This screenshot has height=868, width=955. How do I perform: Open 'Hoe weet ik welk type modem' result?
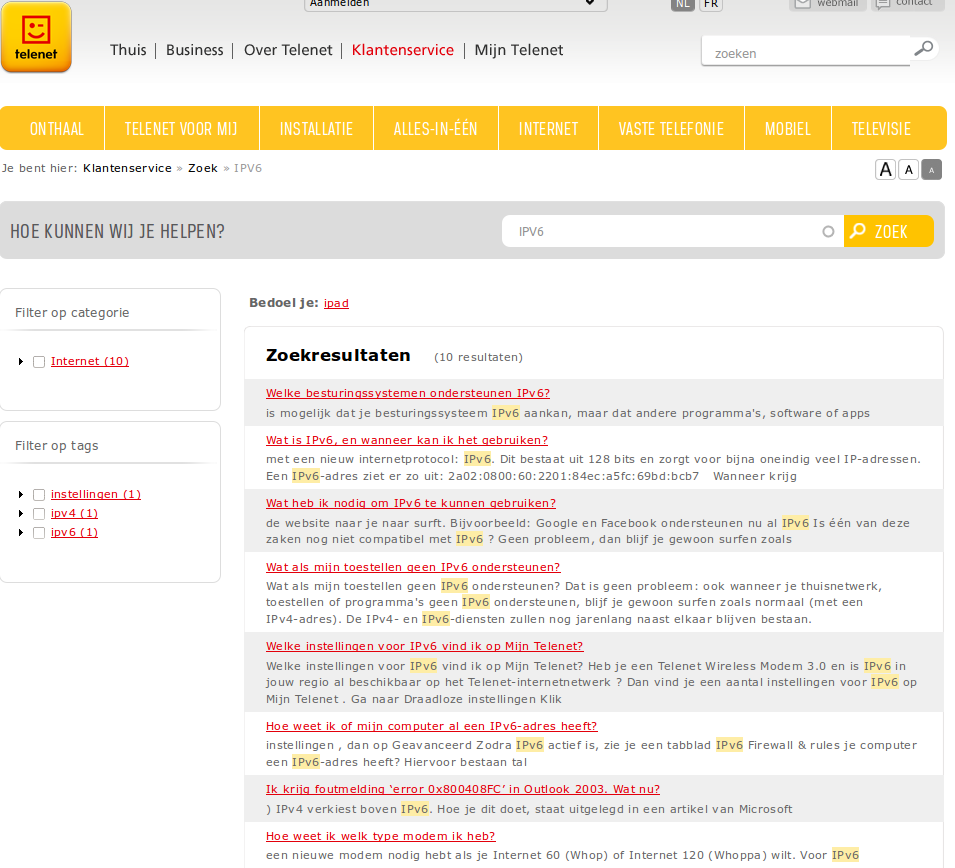pos(381,836)
